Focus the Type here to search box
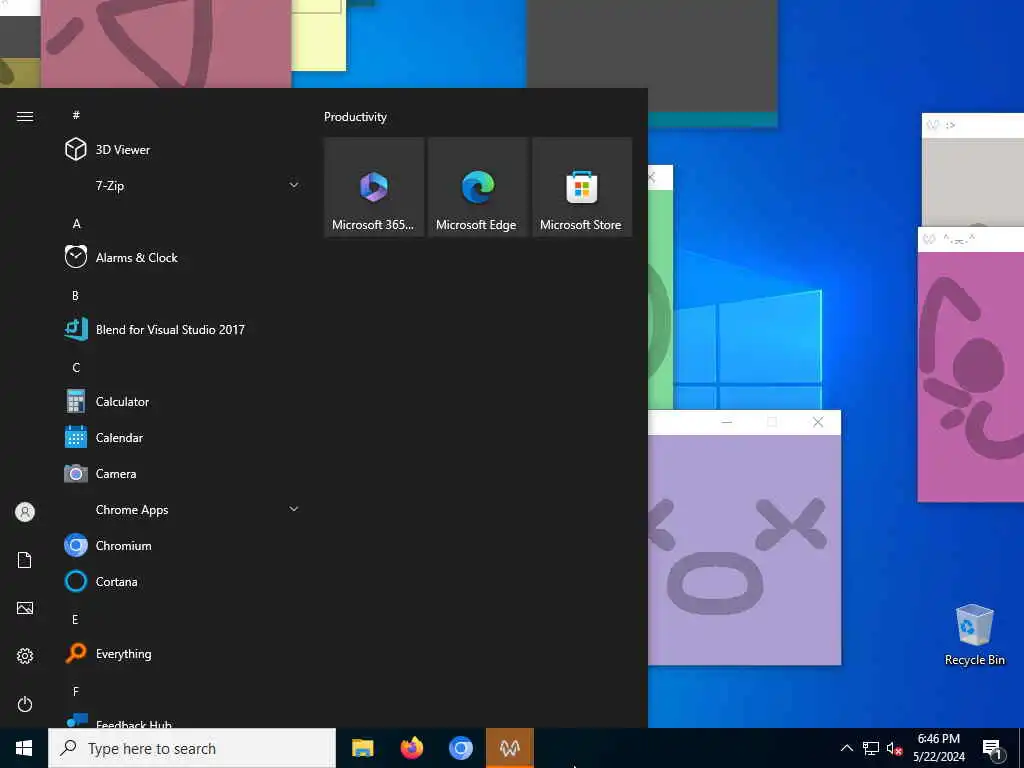This screenshot has height=768, width=1024. pyautogui.click(x=191, y=748)
